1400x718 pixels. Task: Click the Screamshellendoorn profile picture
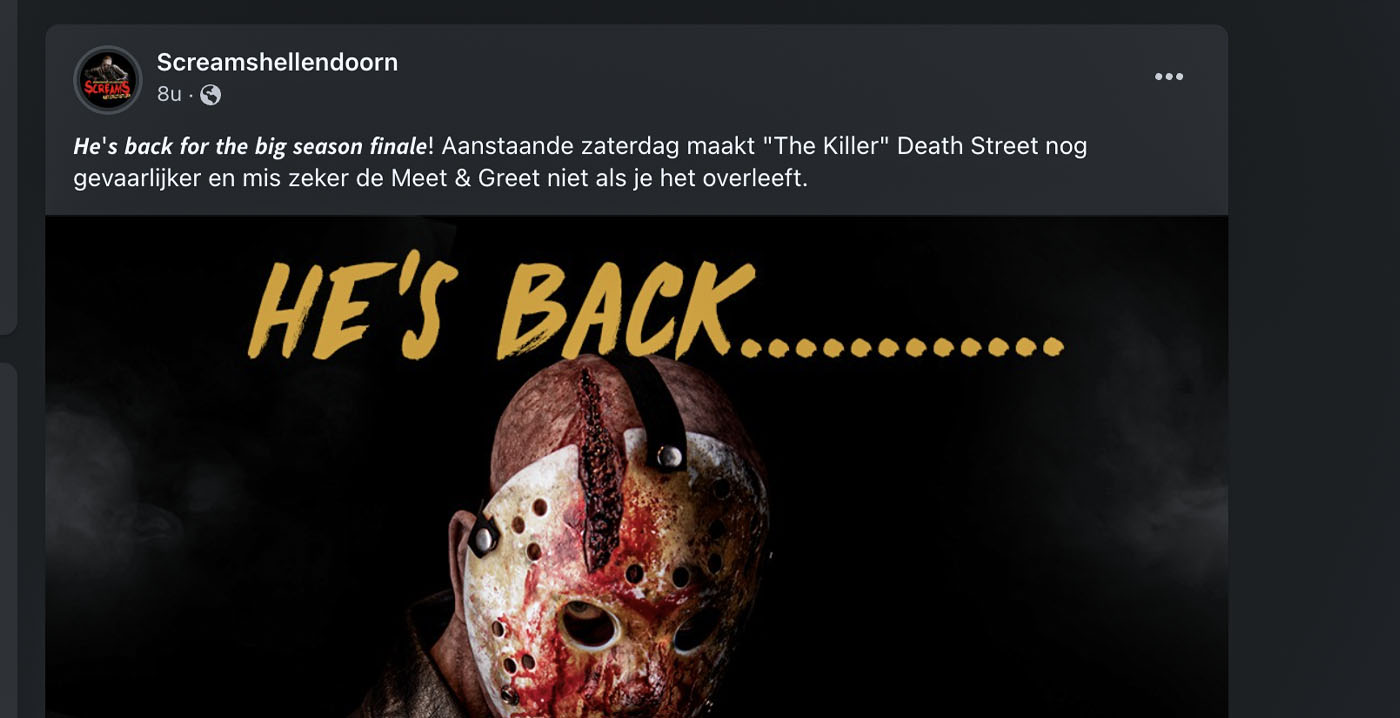108,80
